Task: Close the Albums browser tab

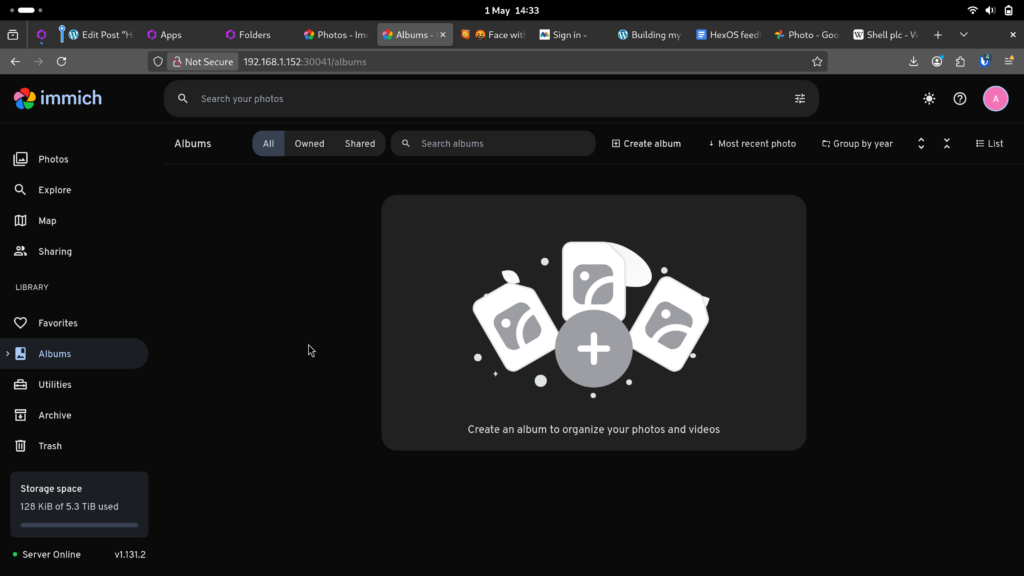Action: tap(442, 35)
